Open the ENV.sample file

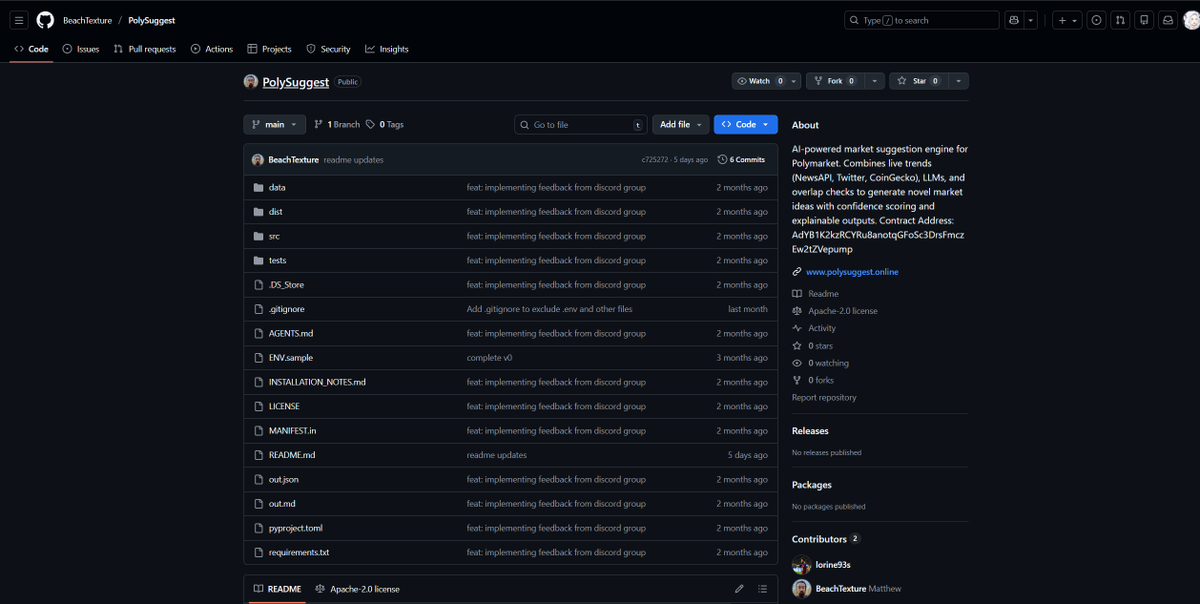click(x=291, y=357)
